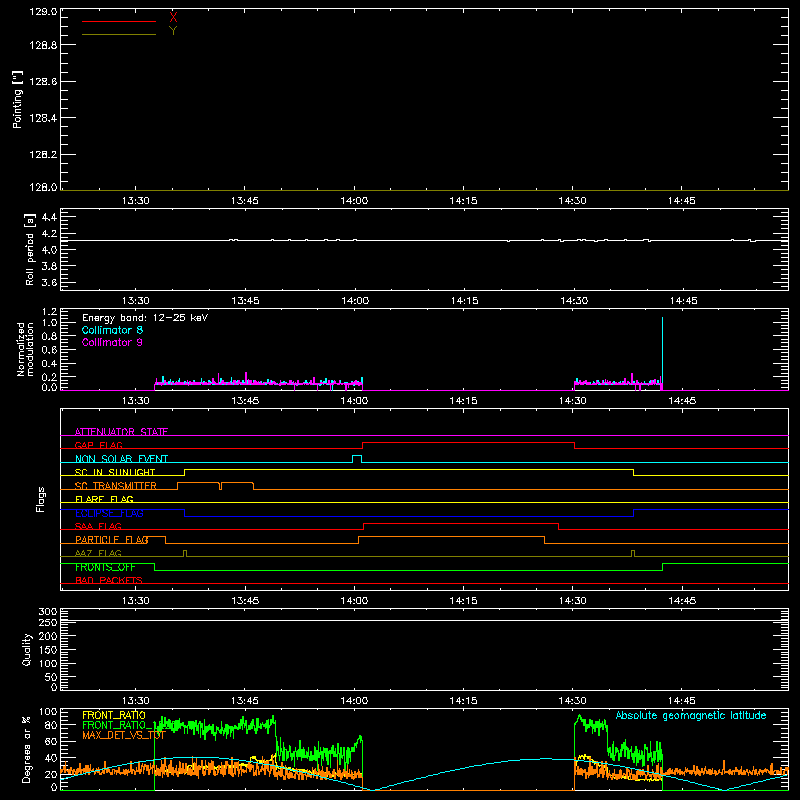Click the 129.0 tick on Pointing axis
This screenshot has height=800, width=800.
pos(43,12)
